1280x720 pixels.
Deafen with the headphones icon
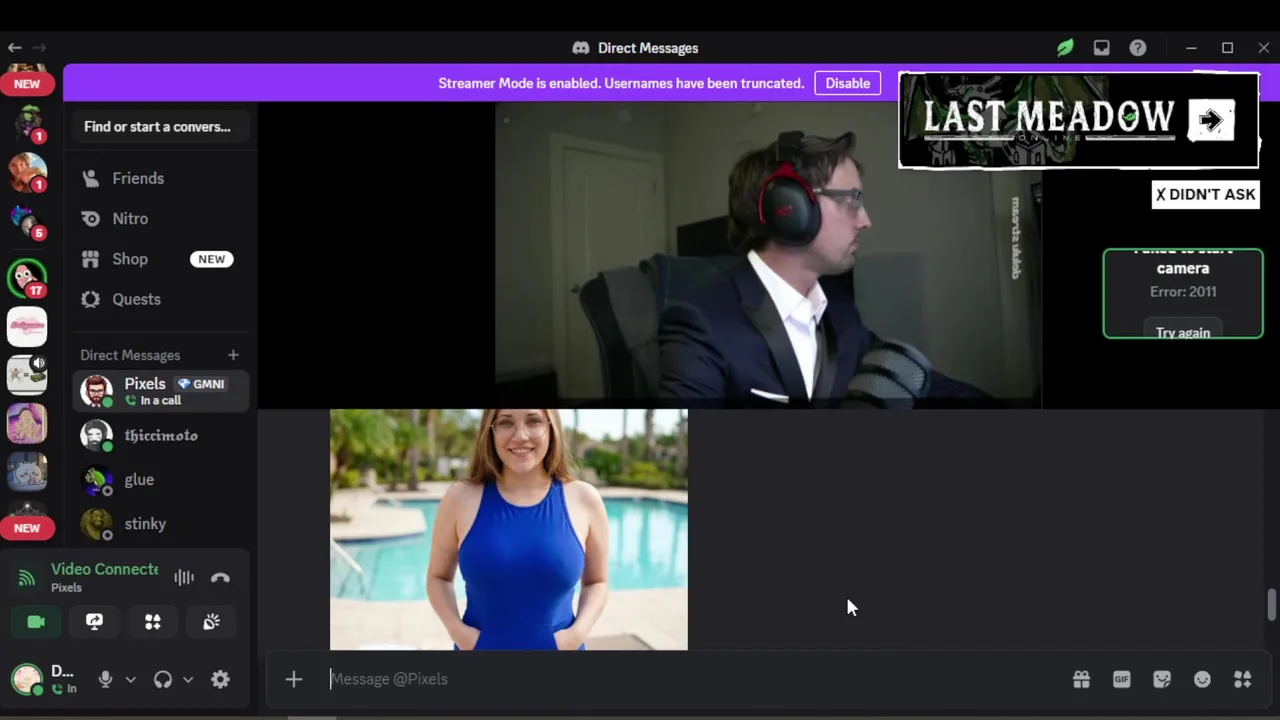click(x=163, y=679)
